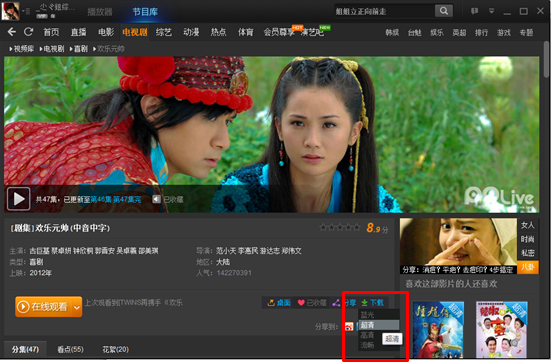Switch to the 播放器 tab
Viewport: 551px width, 362px height.
(x=100, y=12)
